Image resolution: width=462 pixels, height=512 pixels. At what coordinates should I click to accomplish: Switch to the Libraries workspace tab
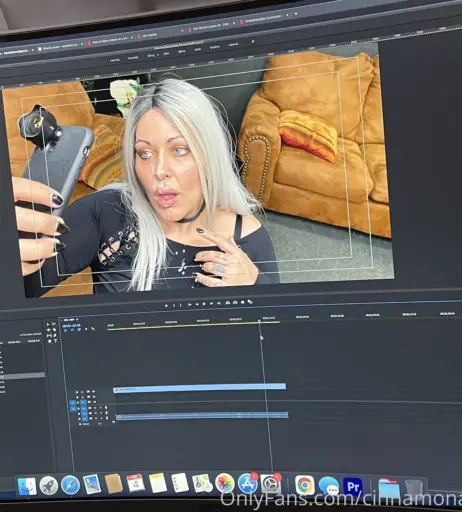point(233,44)
